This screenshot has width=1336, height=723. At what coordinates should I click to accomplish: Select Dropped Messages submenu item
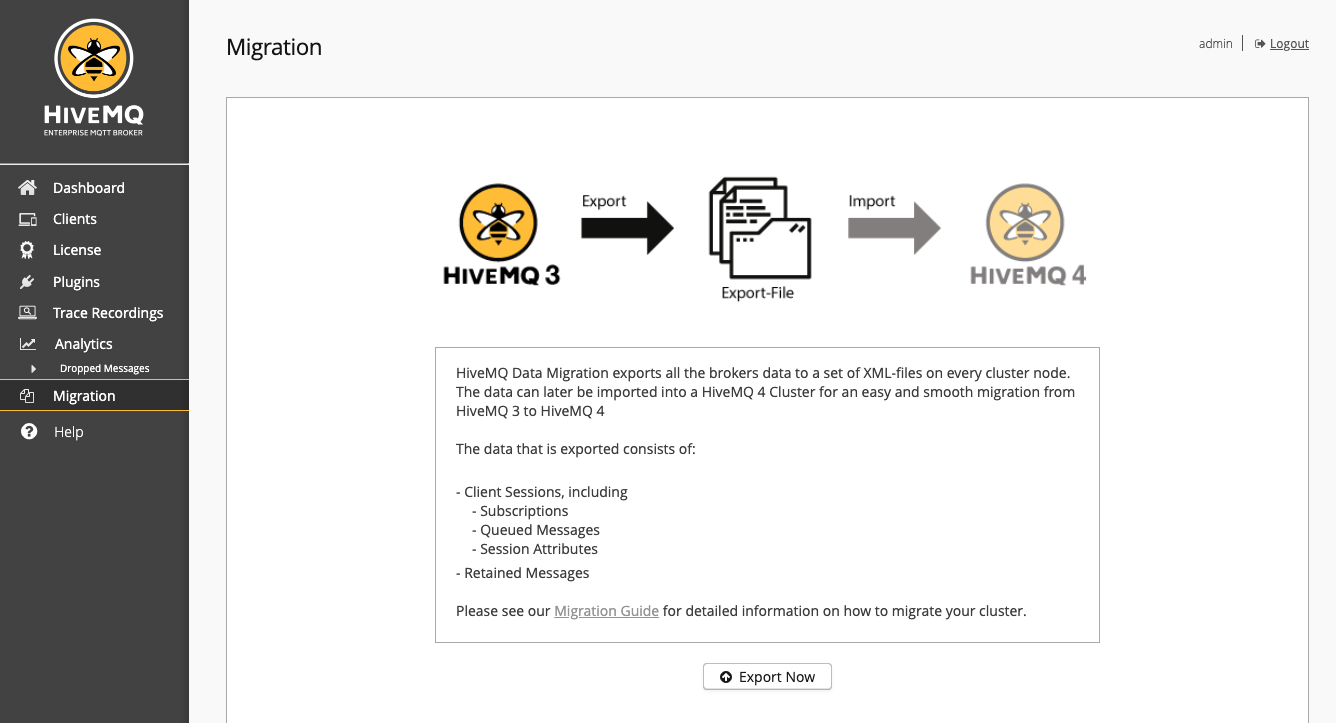tap(104, 369)
